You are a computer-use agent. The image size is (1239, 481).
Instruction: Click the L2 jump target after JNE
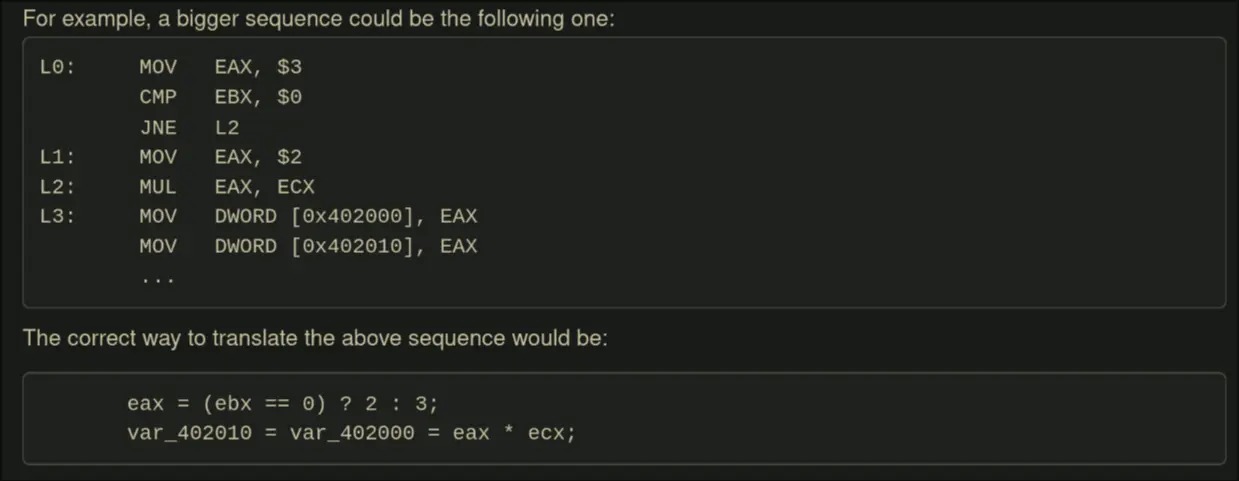pos(227,127)
